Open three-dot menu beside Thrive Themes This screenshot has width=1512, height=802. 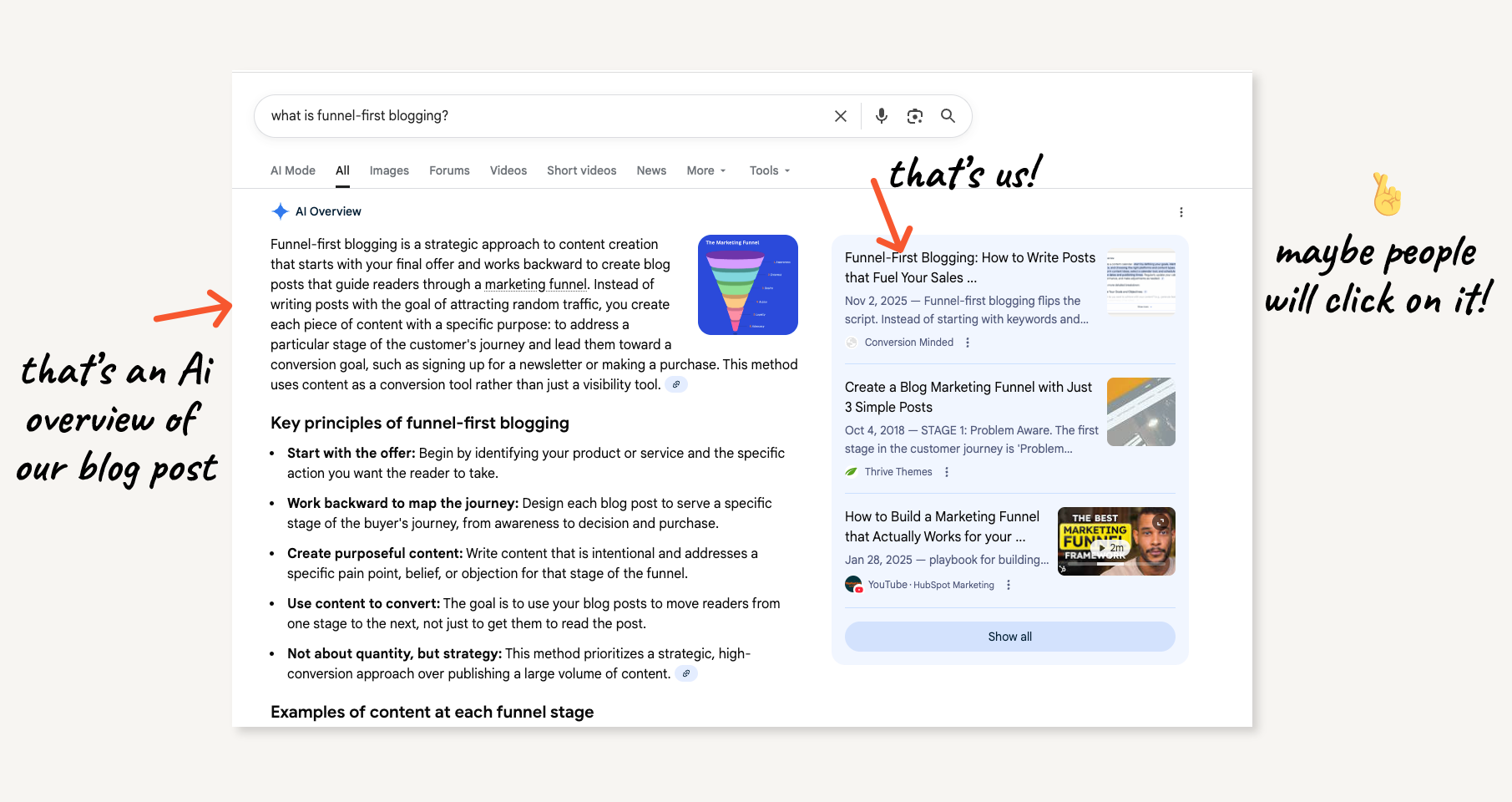(947, 472)
